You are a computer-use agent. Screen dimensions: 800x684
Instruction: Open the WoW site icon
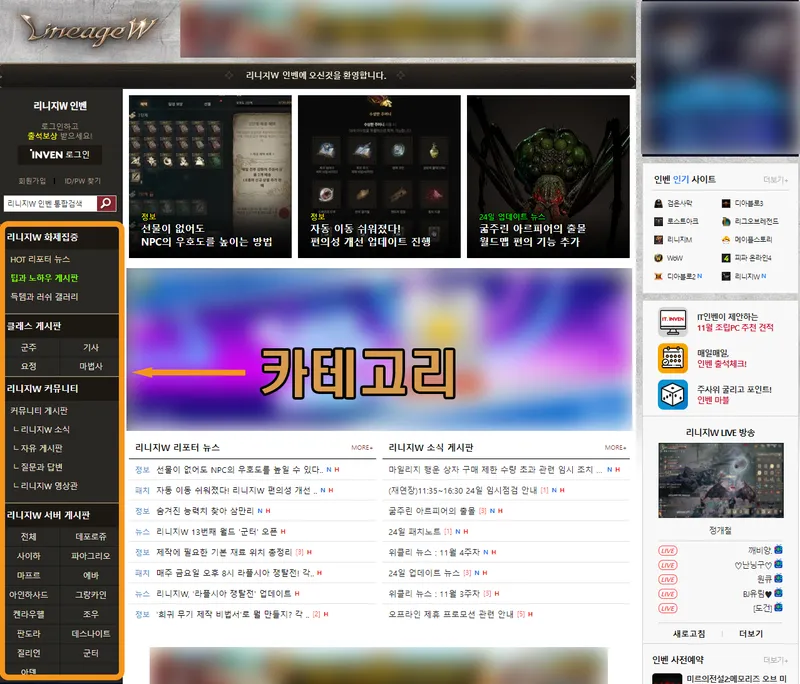(658, 258)
